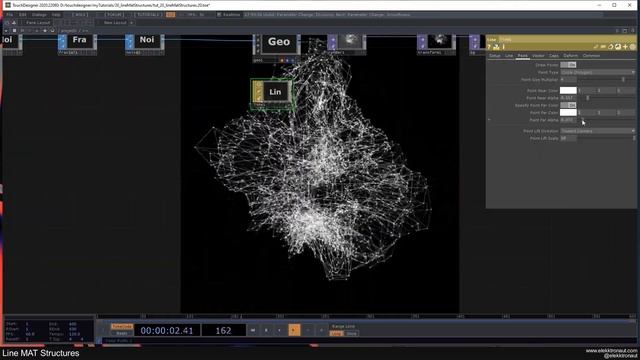Click the Forum link in top bar
The height and width of the screenshot is (360, 640).
tap(114, 15)
